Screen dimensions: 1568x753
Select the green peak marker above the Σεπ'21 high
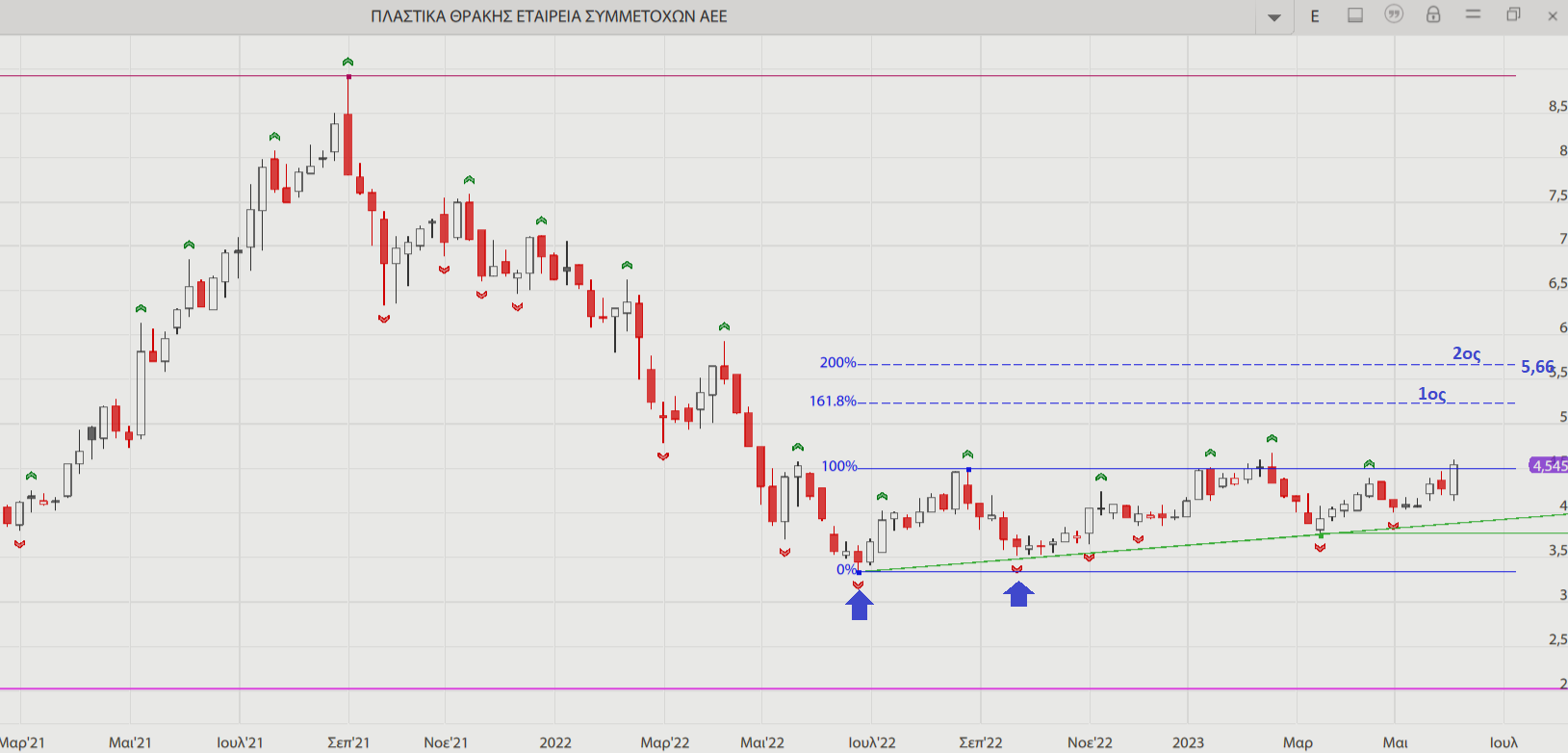click(x=347, y=62)
